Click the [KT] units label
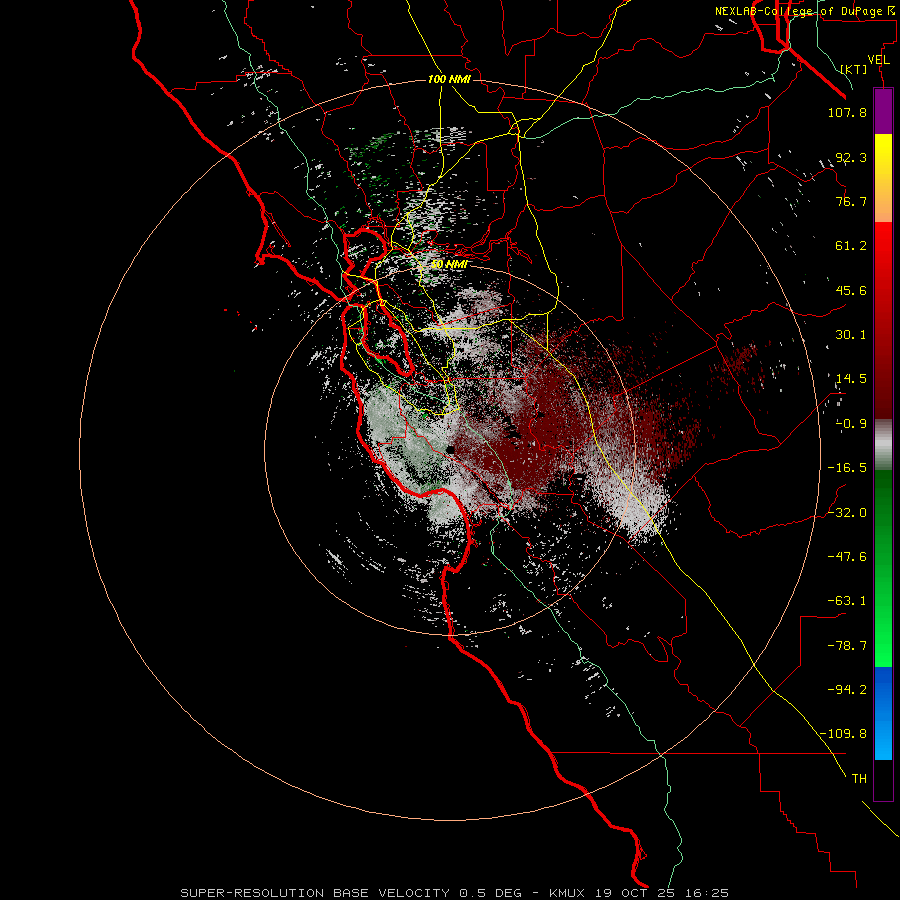This screenshot has height=900, width=900. coord(853,69)
